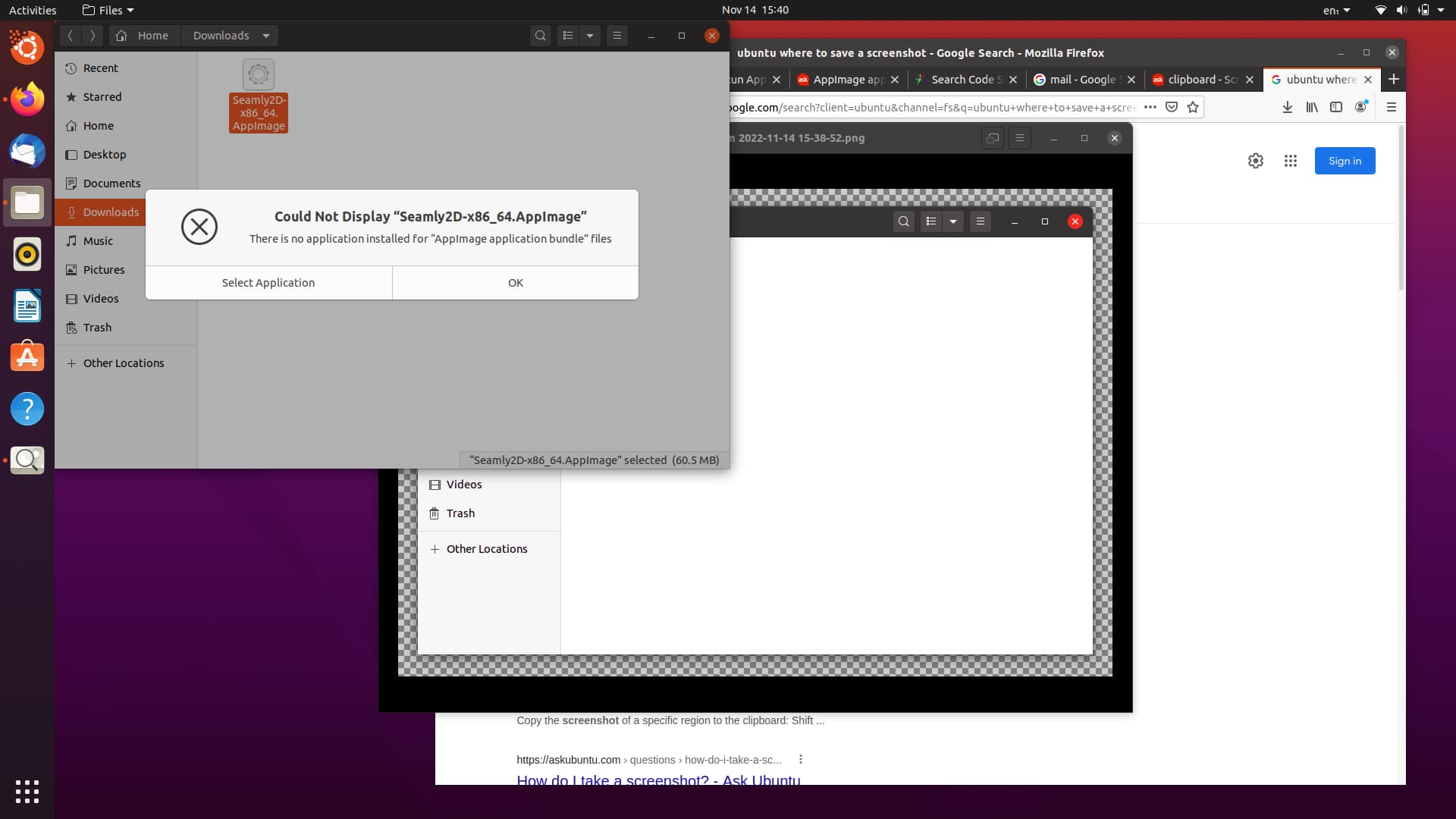The image size is (1456, 819).
Task: Switch to clipboard AskUbuntu tab
Action: pyautogui.click(x=1202, y=80)
